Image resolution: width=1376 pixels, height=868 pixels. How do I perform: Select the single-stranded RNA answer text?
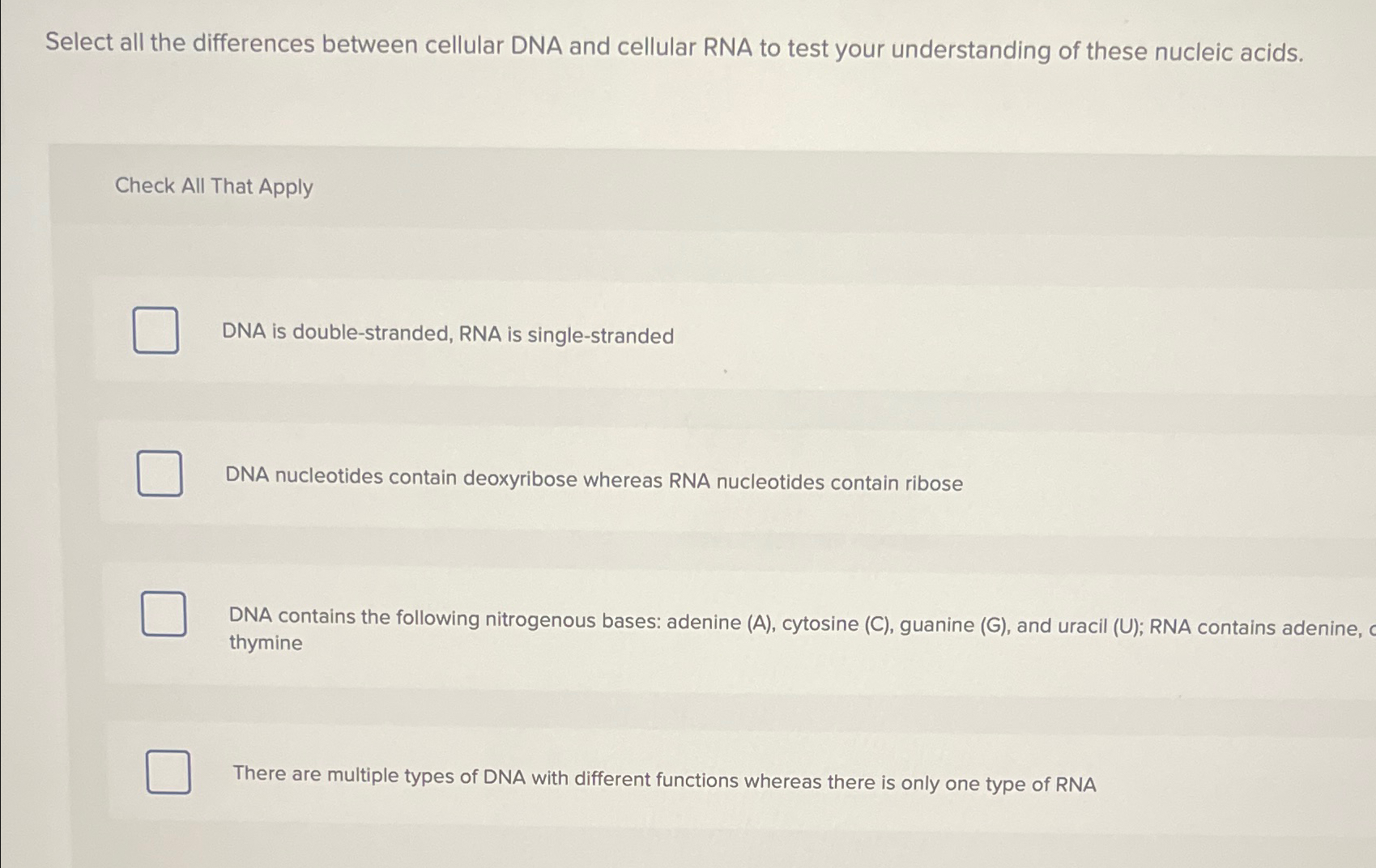[x=449, y=335]
